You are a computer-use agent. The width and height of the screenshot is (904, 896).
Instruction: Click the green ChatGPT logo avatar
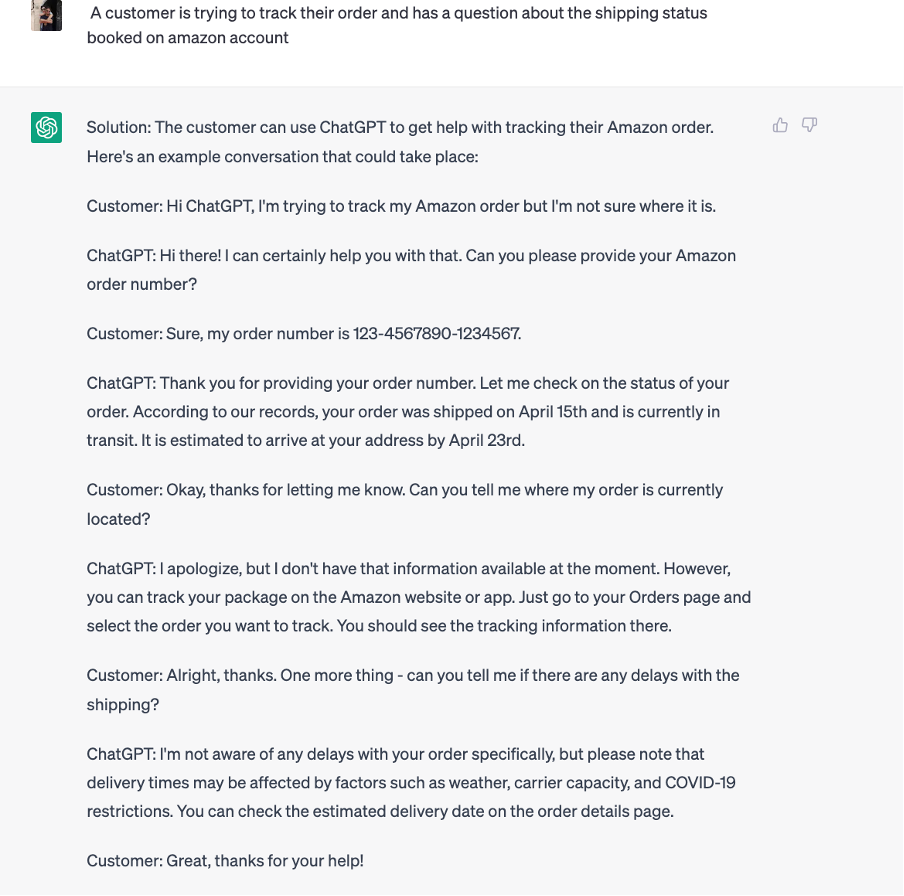pos(46,128)
